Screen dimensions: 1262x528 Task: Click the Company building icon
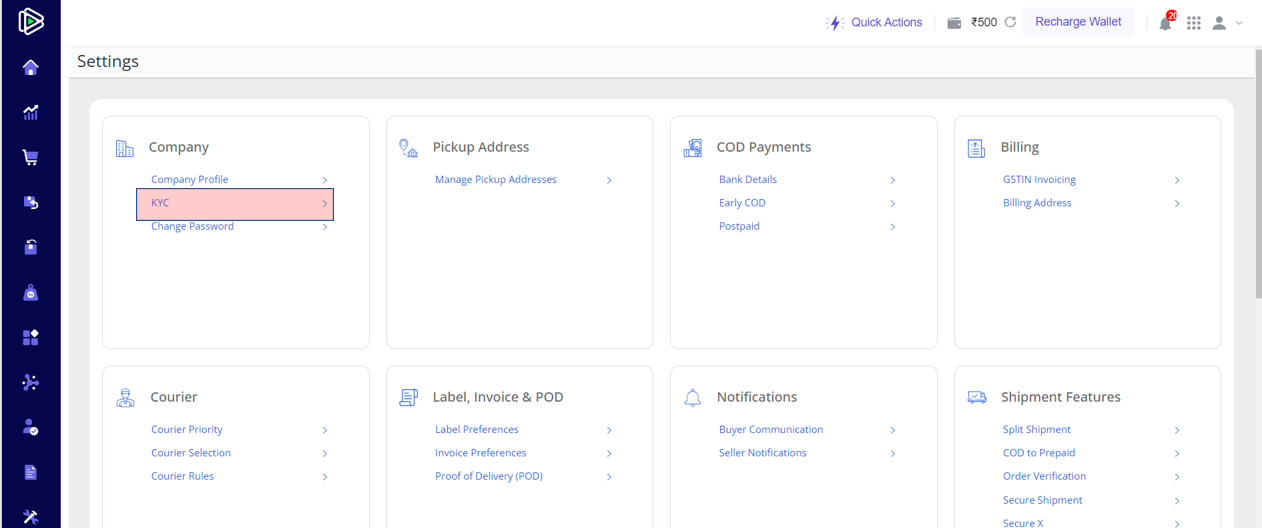coord(124,148)
